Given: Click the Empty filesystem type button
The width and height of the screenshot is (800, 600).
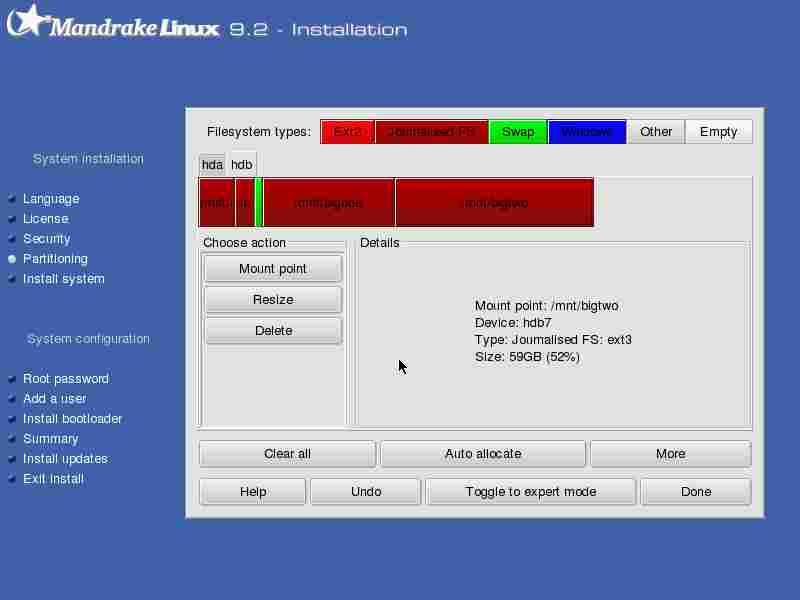Looking at the screenshot, I should point(718,132).
